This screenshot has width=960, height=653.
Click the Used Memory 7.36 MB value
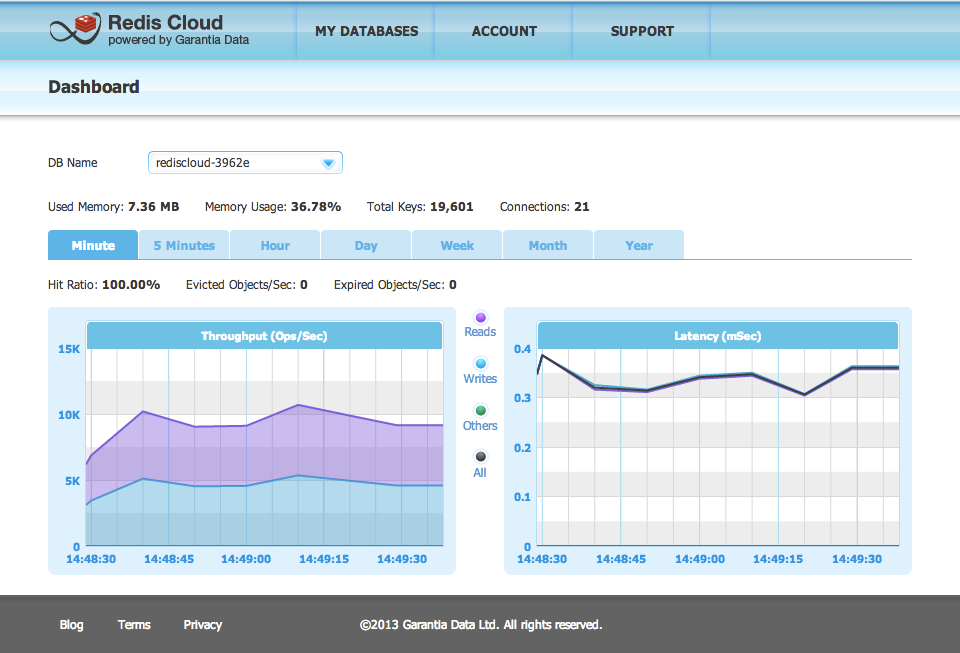pos(154,207)
